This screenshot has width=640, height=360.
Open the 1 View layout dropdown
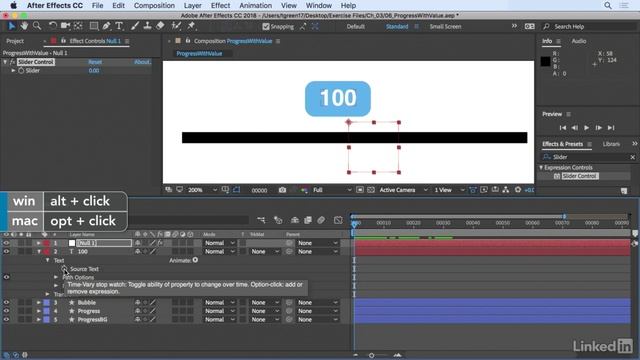[x=449, y=190]
